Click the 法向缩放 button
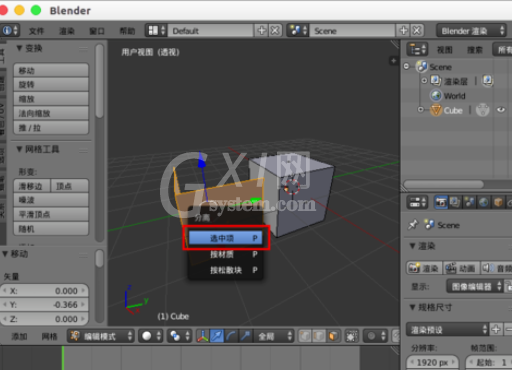 click(x=51, y=113)
